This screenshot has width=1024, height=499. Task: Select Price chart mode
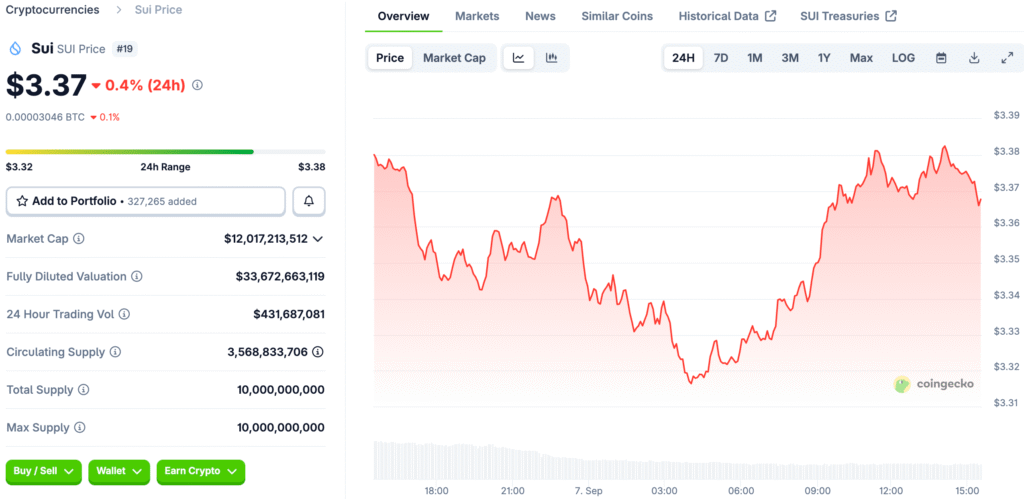(390, 57)
